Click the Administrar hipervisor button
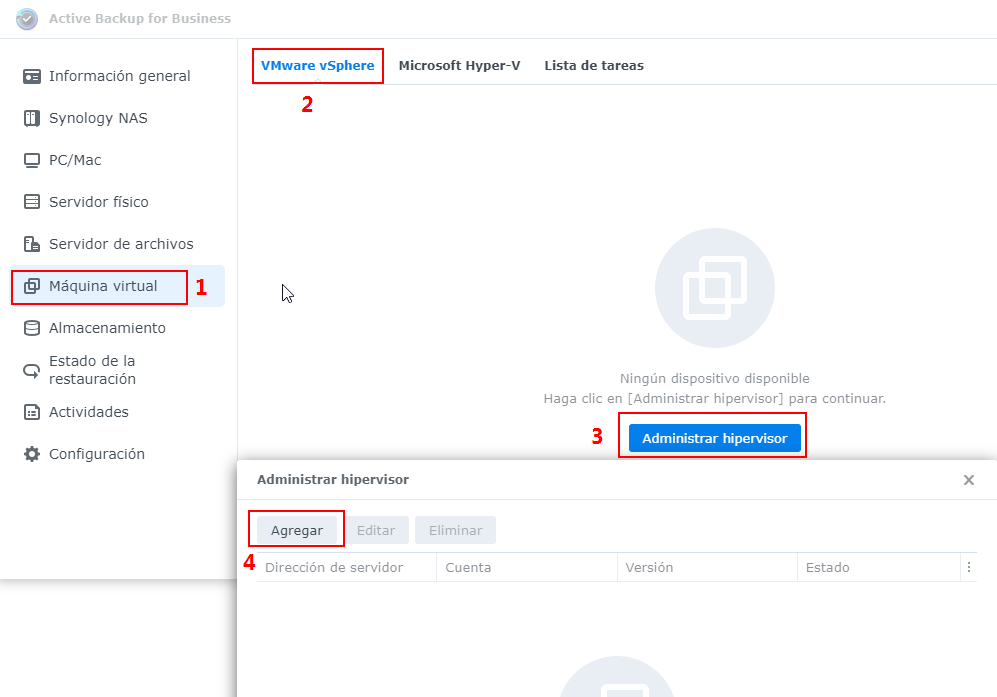This screenshot has height=697, width=997. pos(714,438)
